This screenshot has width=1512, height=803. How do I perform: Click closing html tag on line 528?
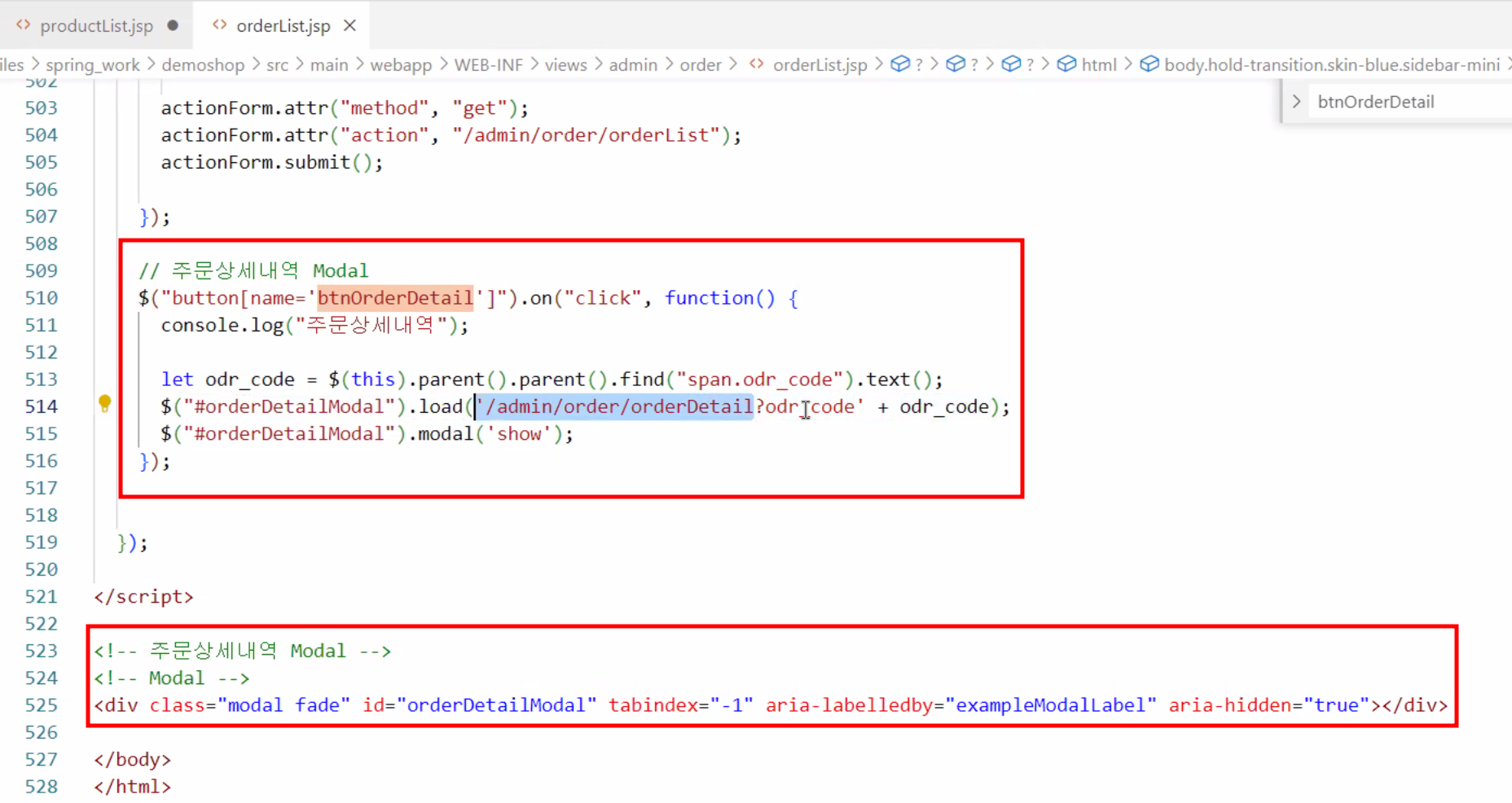click(x=132, y=787)
